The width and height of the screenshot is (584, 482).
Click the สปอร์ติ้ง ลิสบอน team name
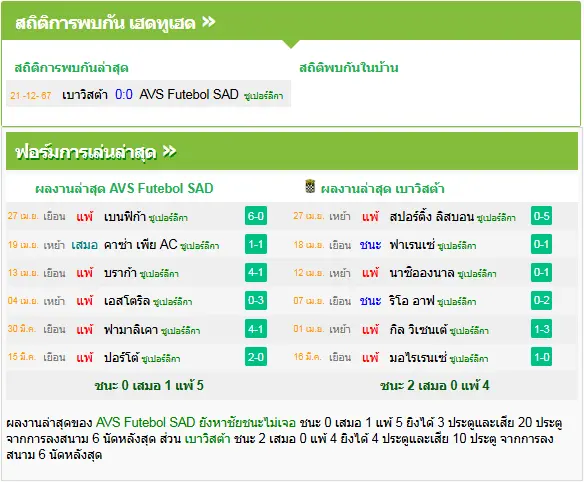click(x=432, y=216)
